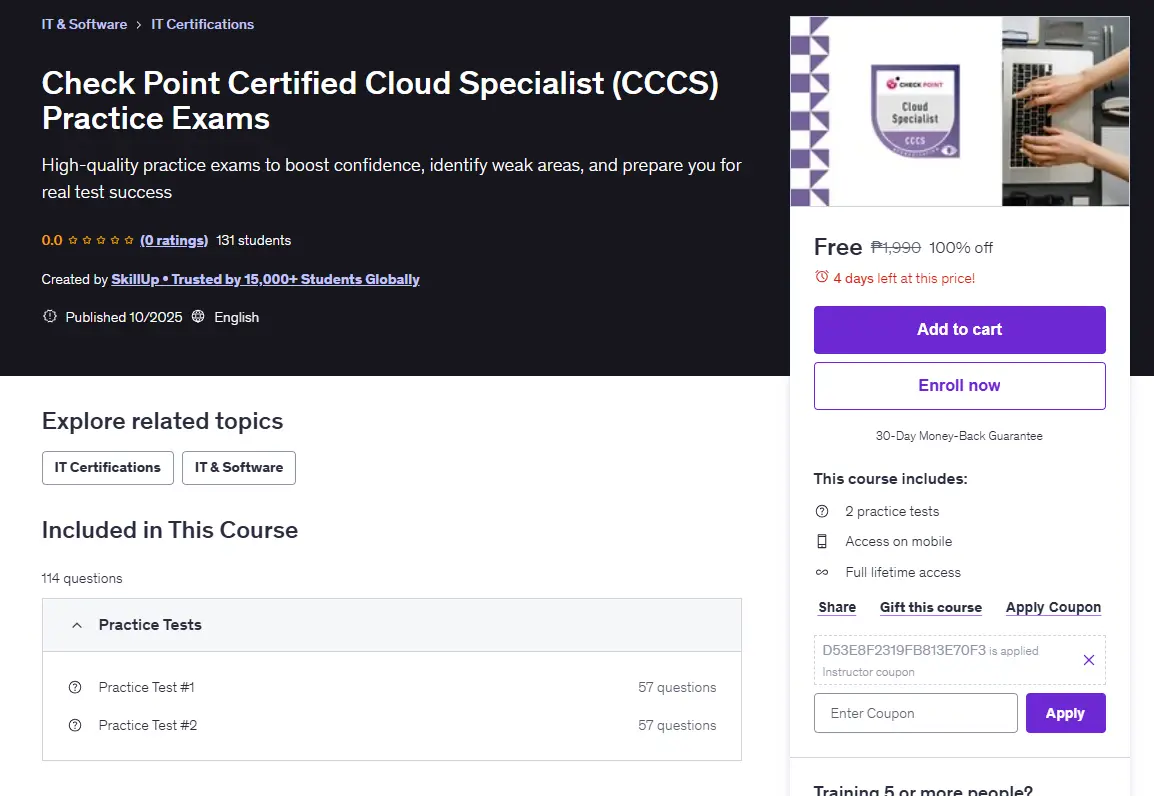Click the Apply Coupon link
Viewport: 1154px width, 796px height.
[1053, 608]
